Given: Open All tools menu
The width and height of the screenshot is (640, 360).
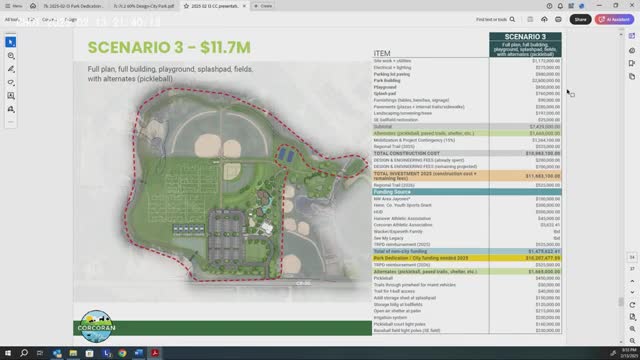Looking at the screenshot, I should [x=12, y=20].
